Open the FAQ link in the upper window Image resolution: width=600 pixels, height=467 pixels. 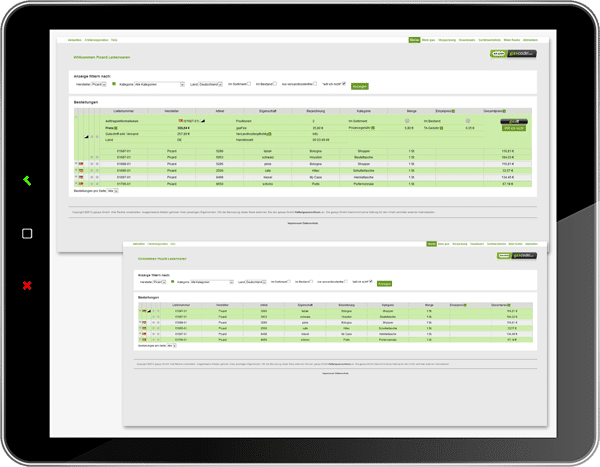(x=114, y=40)
